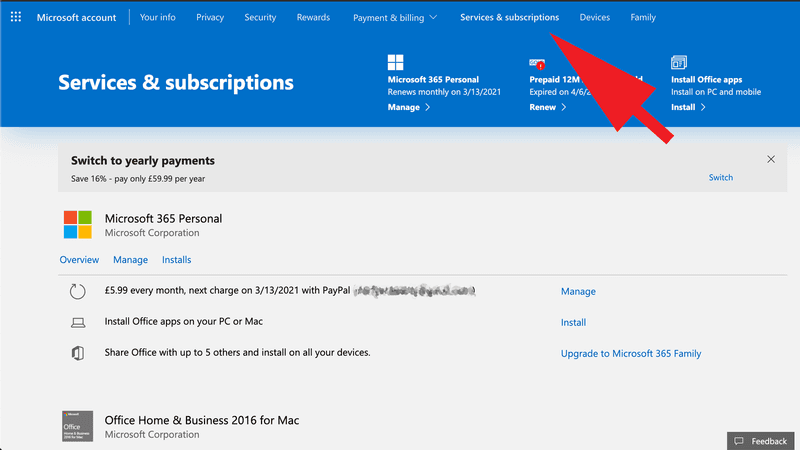The height and width of the screenshot is (450, 800).
Task: Click the Services & subscriptions page heading
Action: click(176, 82)
